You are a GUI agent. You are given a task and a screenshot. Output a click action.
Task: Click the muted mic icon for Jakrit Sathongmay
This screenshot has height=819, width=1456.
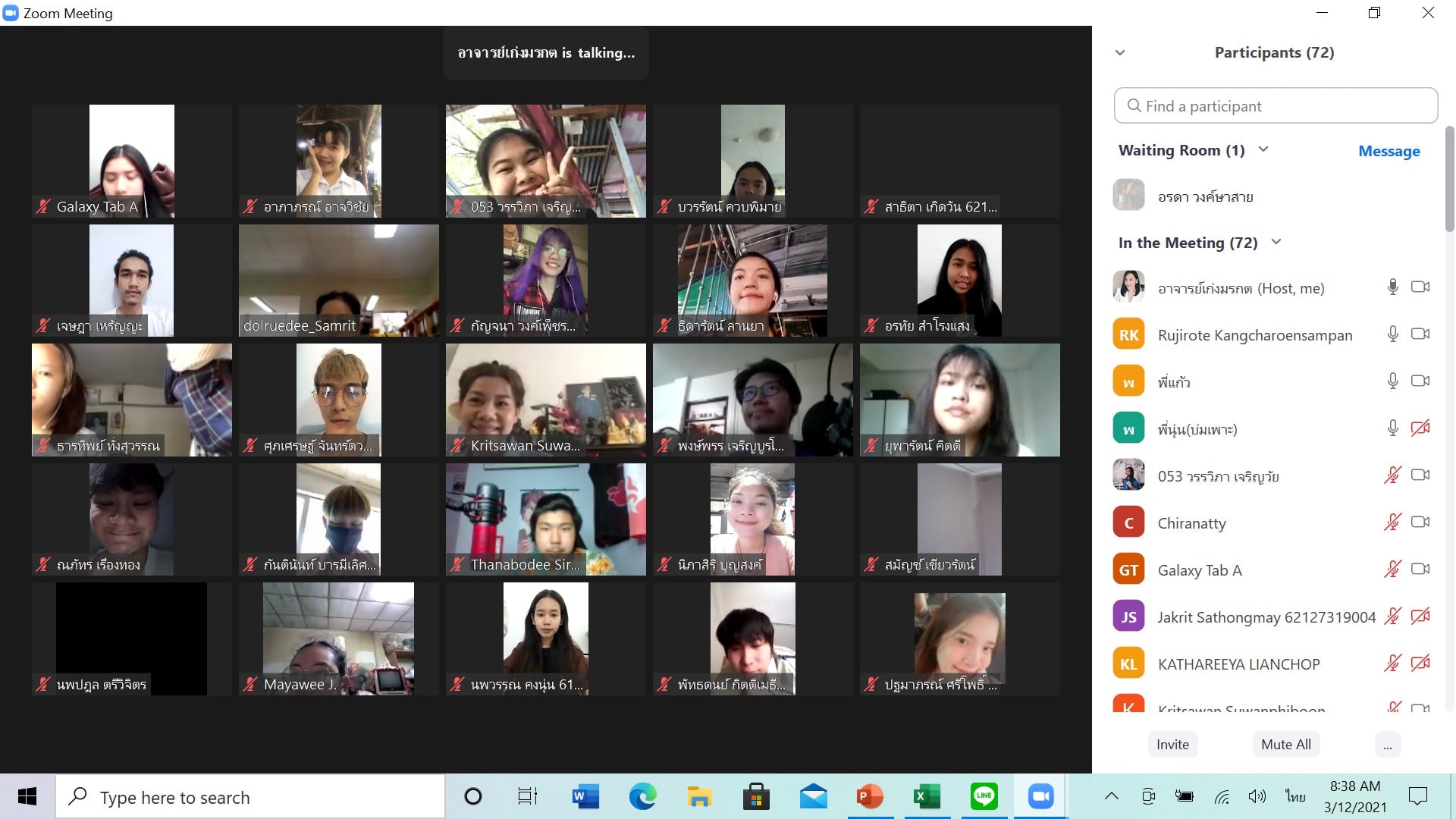click(x=1392, y=616)
